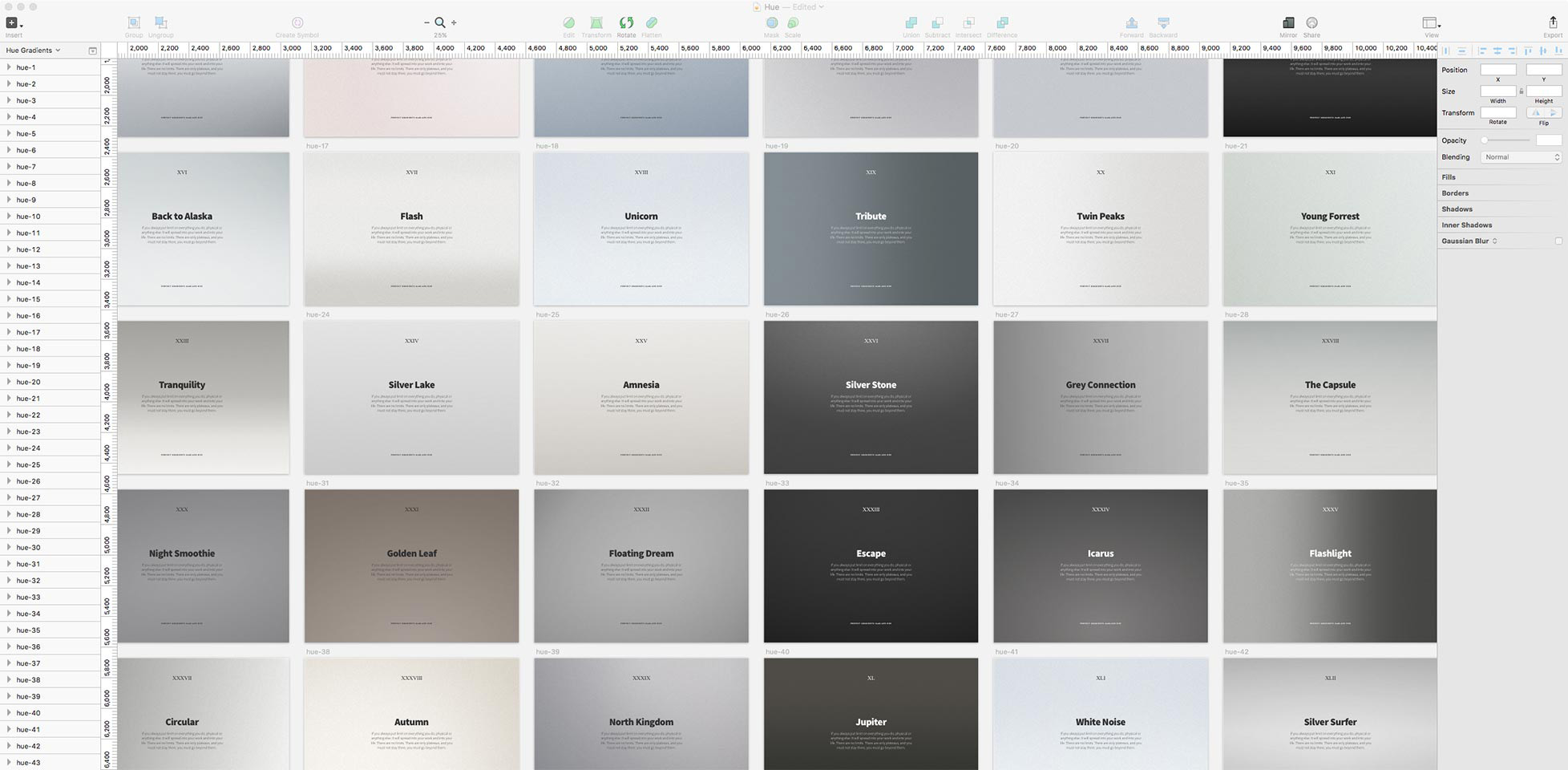The height and width of the screenshot is (770, 1568).
Task: Click the Intersect boolean icon
Action: 968,22
